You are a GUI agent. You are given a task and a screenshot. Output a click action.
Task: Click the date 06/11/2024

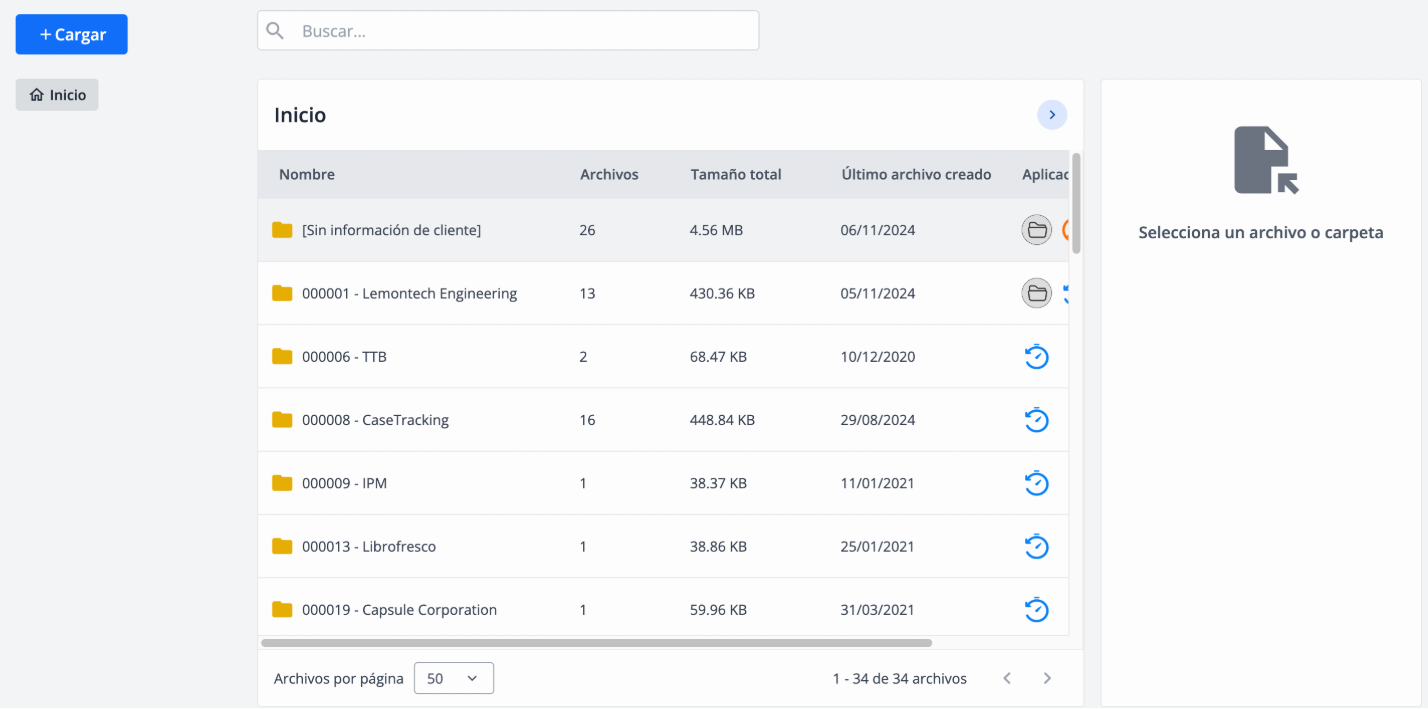(x=878, y=230)
